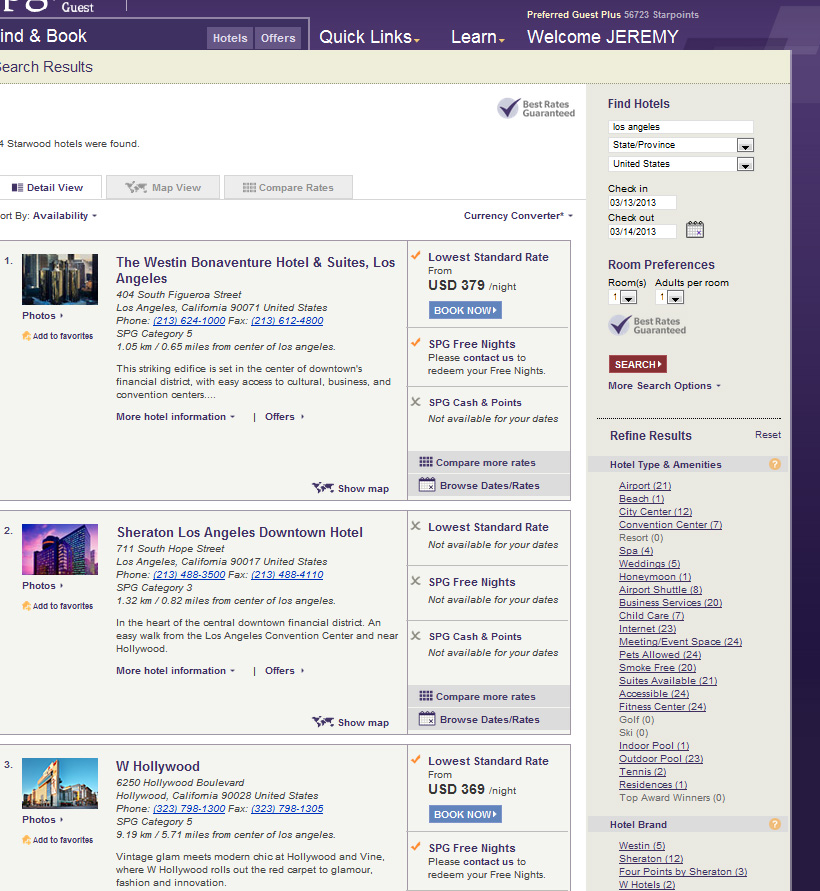Click the Hotel Type & Amenities help icon

775,464
